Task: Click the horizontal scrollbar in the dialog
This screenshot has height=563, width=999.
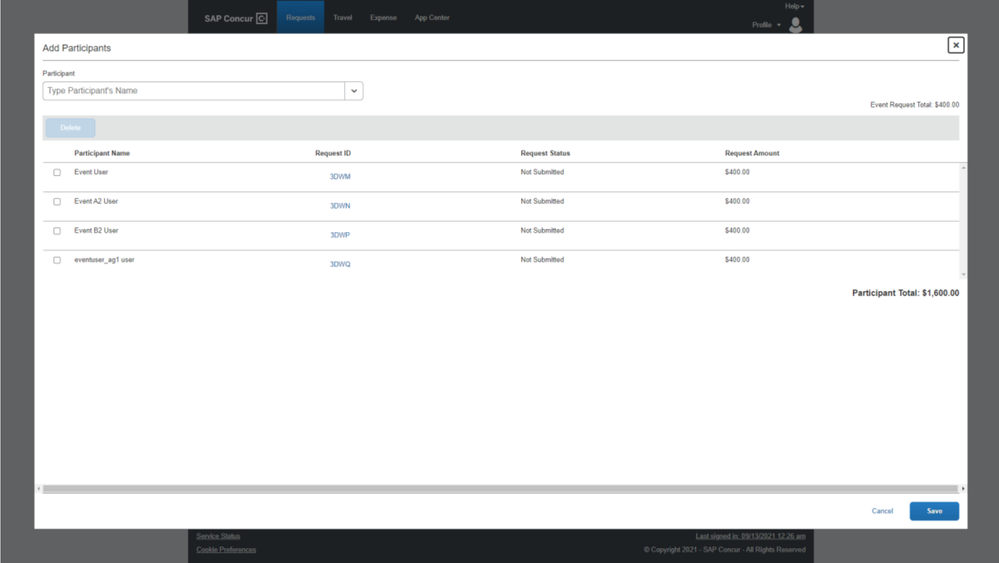Action: click(x=500, y=489)
